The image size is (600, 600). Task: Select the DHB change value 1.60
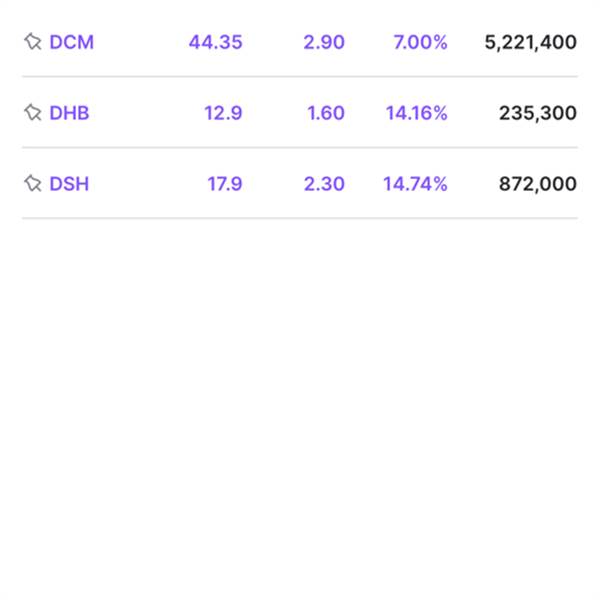[326, 113]
